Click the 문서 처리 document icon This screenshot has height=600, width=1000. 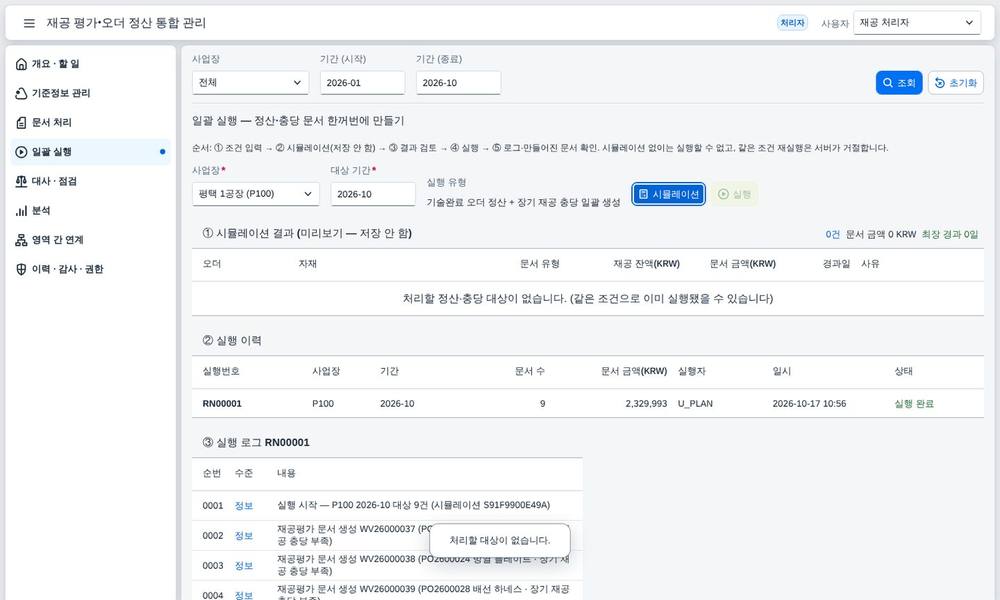point(21,122)
